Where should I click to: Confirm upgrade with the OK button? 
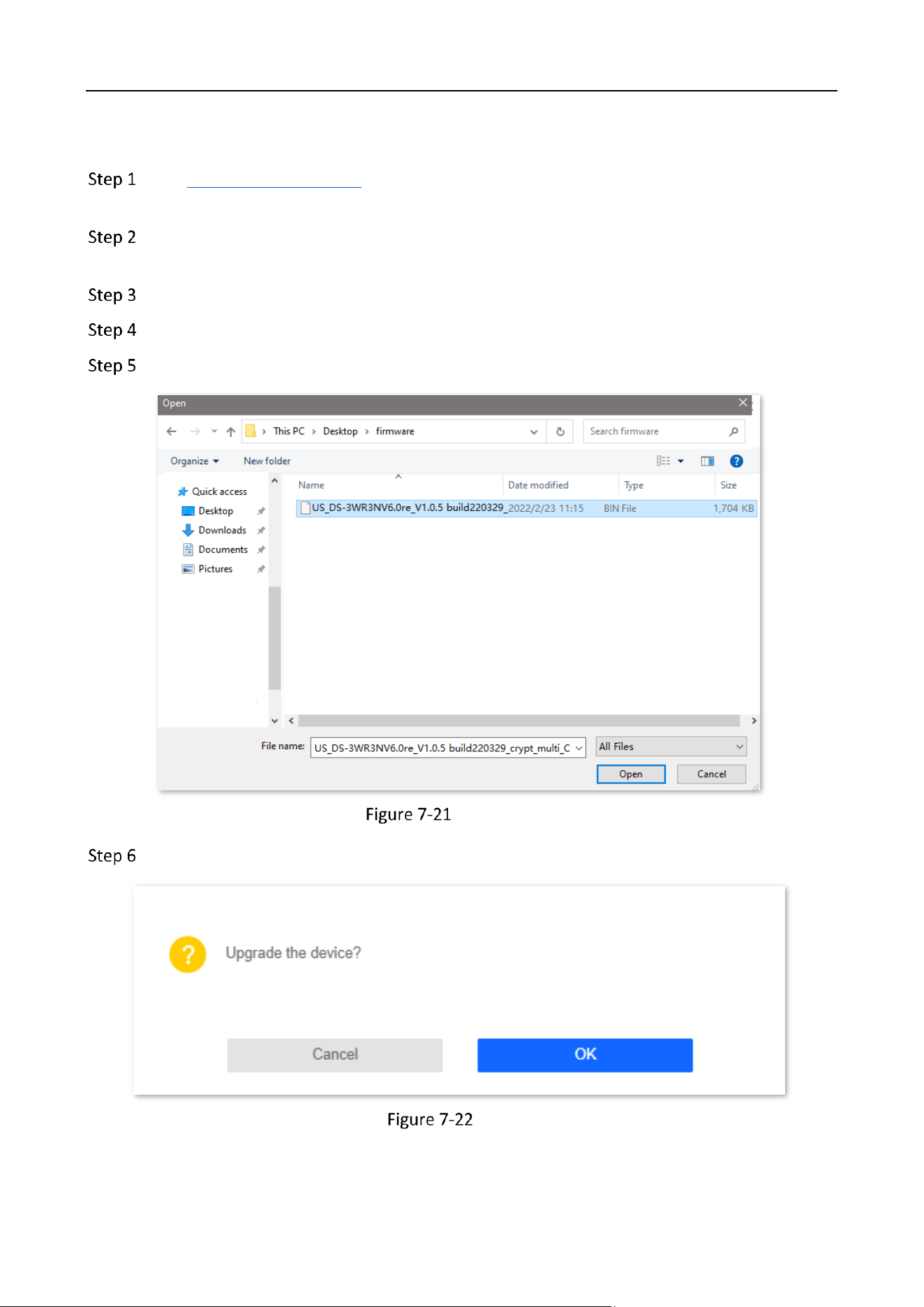(585, 1055)
